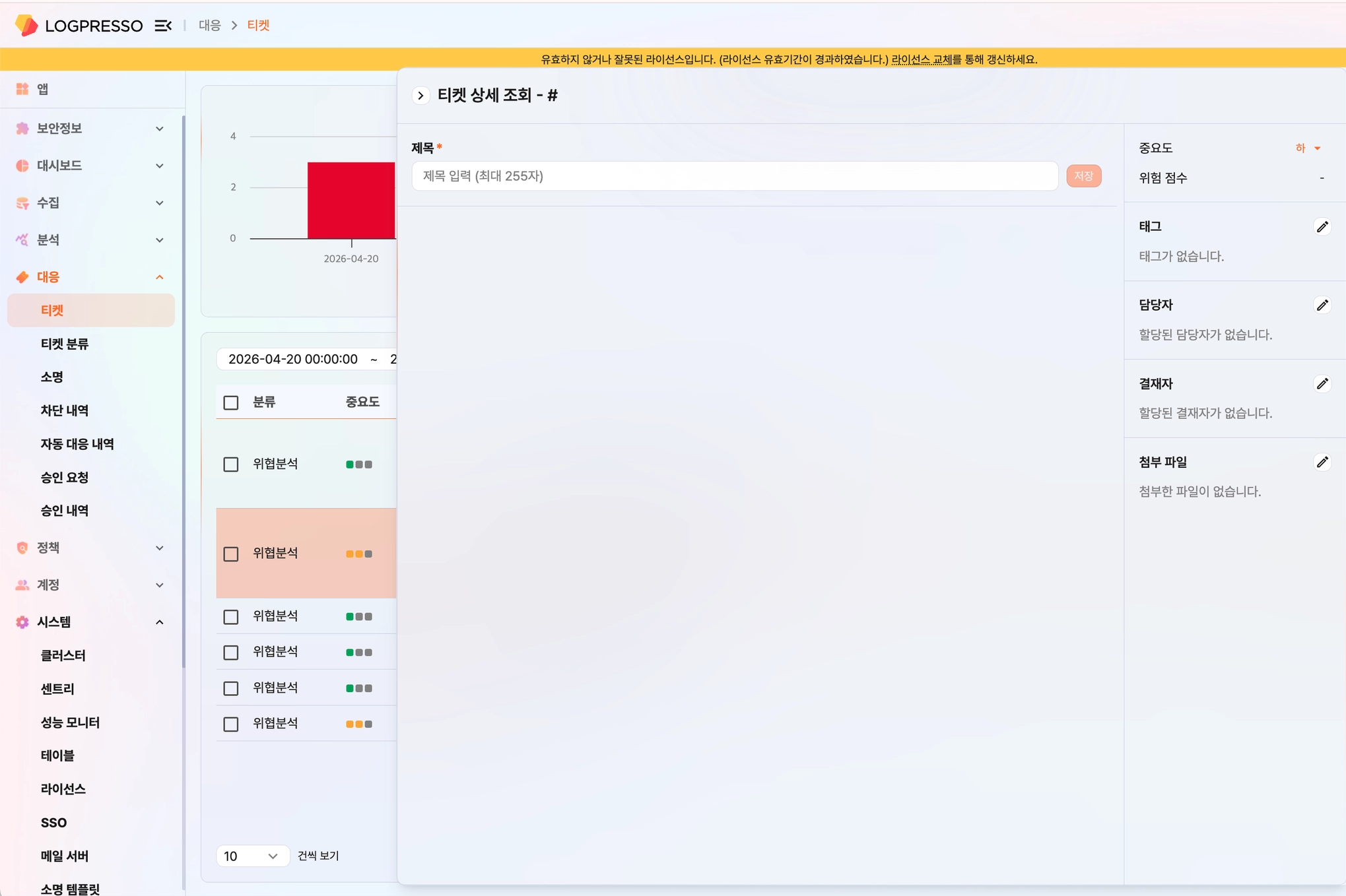
Task: Open 메일 서버 in sidebar
Action: tap(64, 856)
